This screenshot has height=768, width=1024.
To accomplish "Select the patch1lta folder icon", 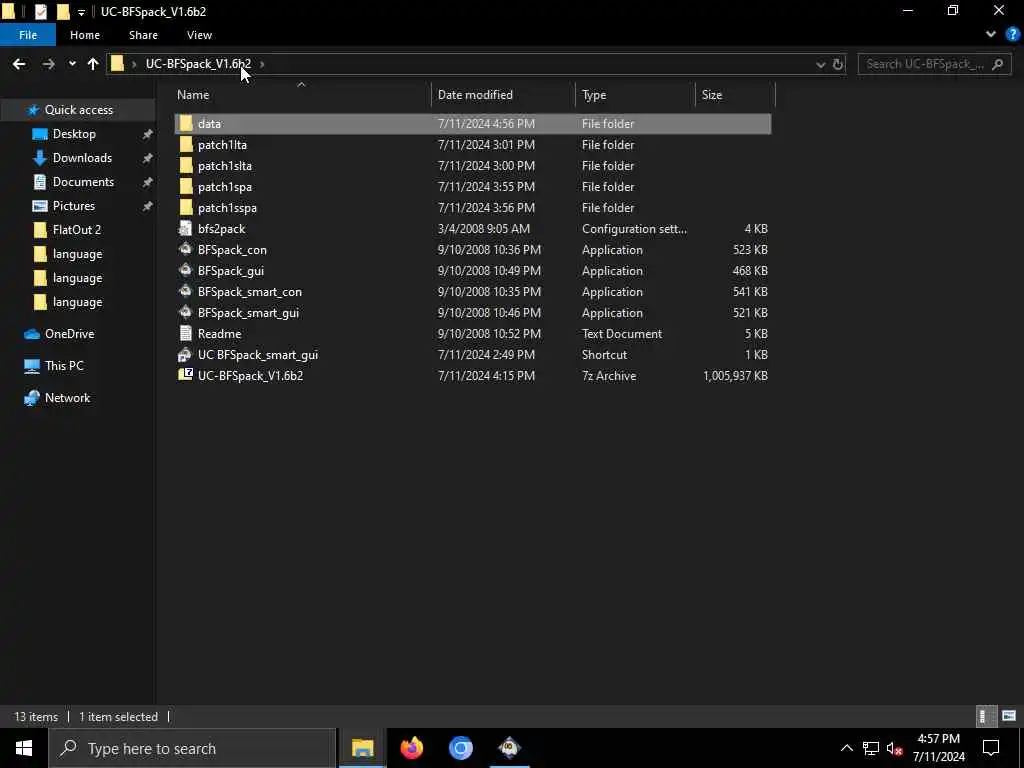I will (186, 144).
